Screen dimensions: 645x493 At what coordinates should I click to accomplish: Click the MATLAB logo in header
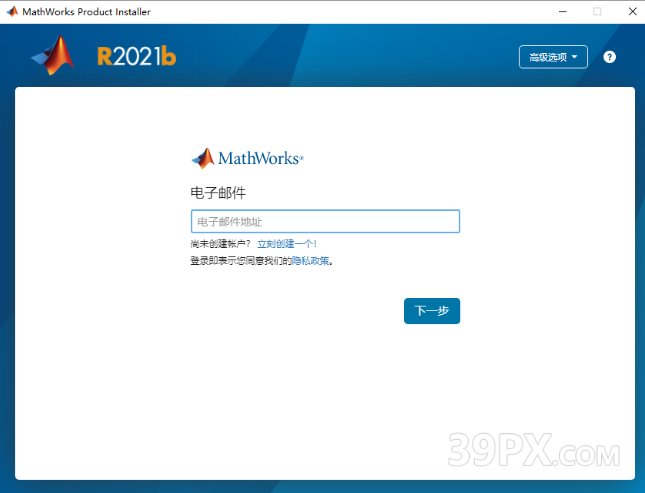pos(53,56)
